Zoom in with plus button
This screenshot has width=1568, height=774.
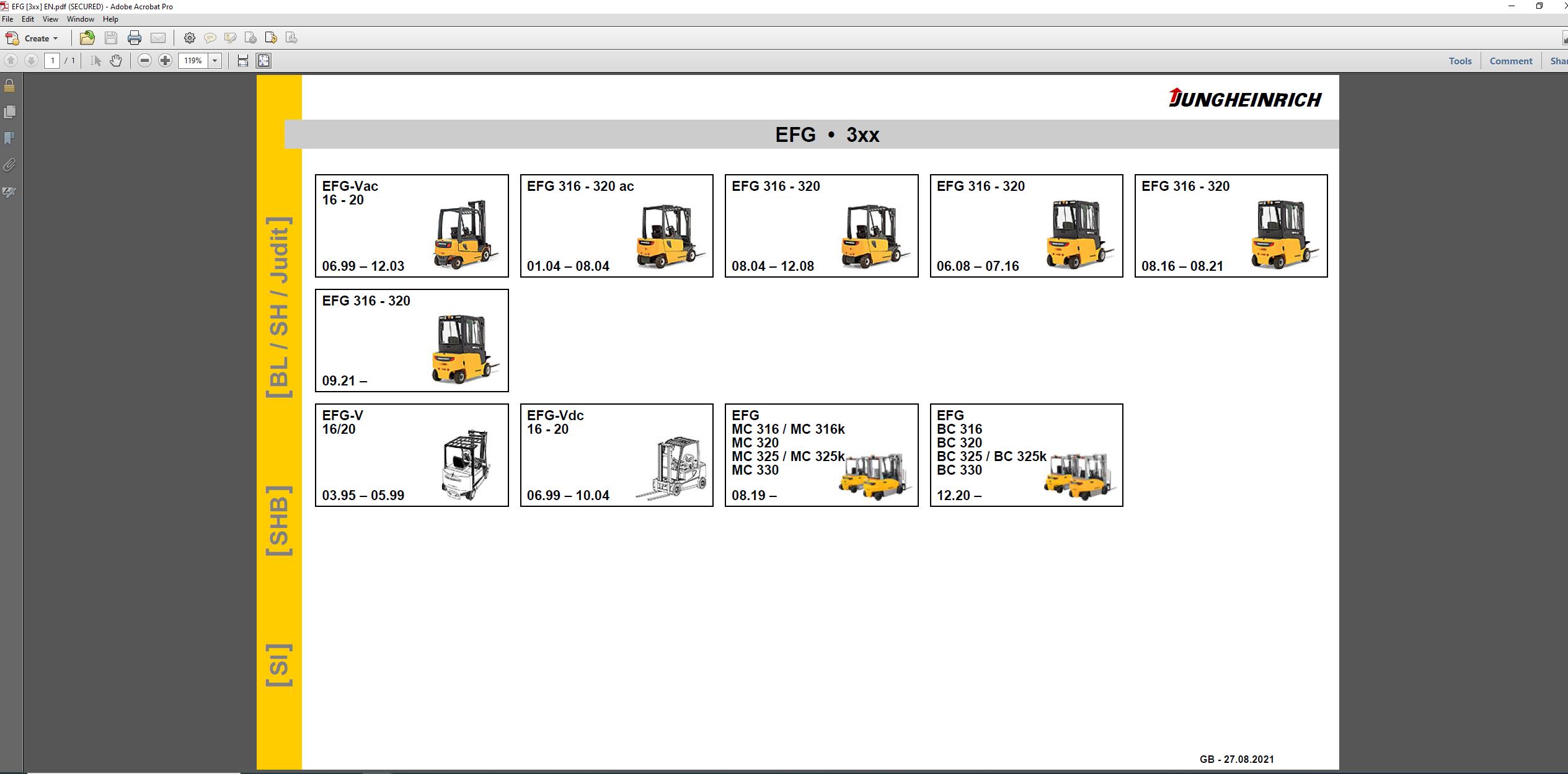coord(165,61)
